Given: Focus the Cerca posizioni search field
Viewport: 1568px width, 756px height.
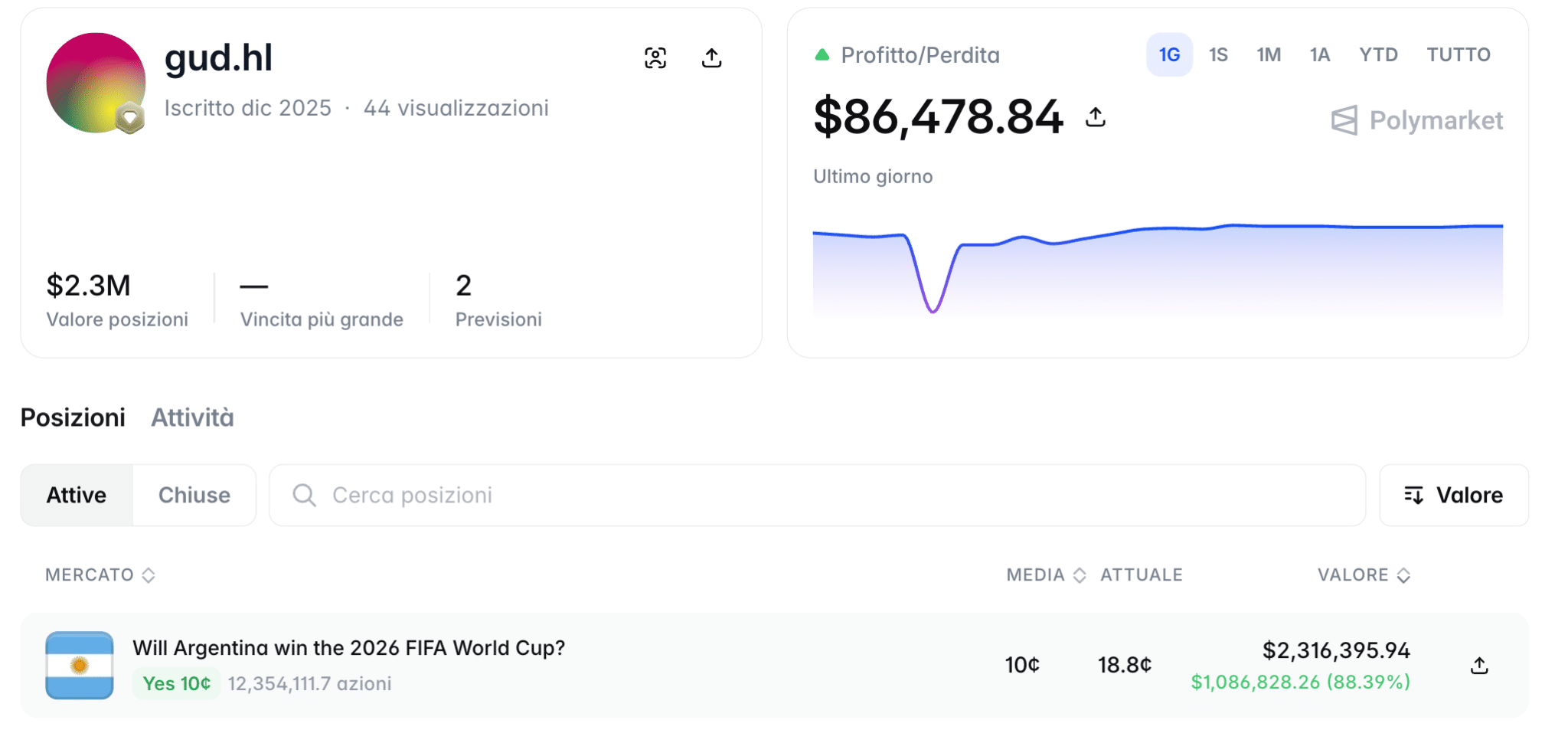Looking at the screenshot, I should tap(817, 495).
